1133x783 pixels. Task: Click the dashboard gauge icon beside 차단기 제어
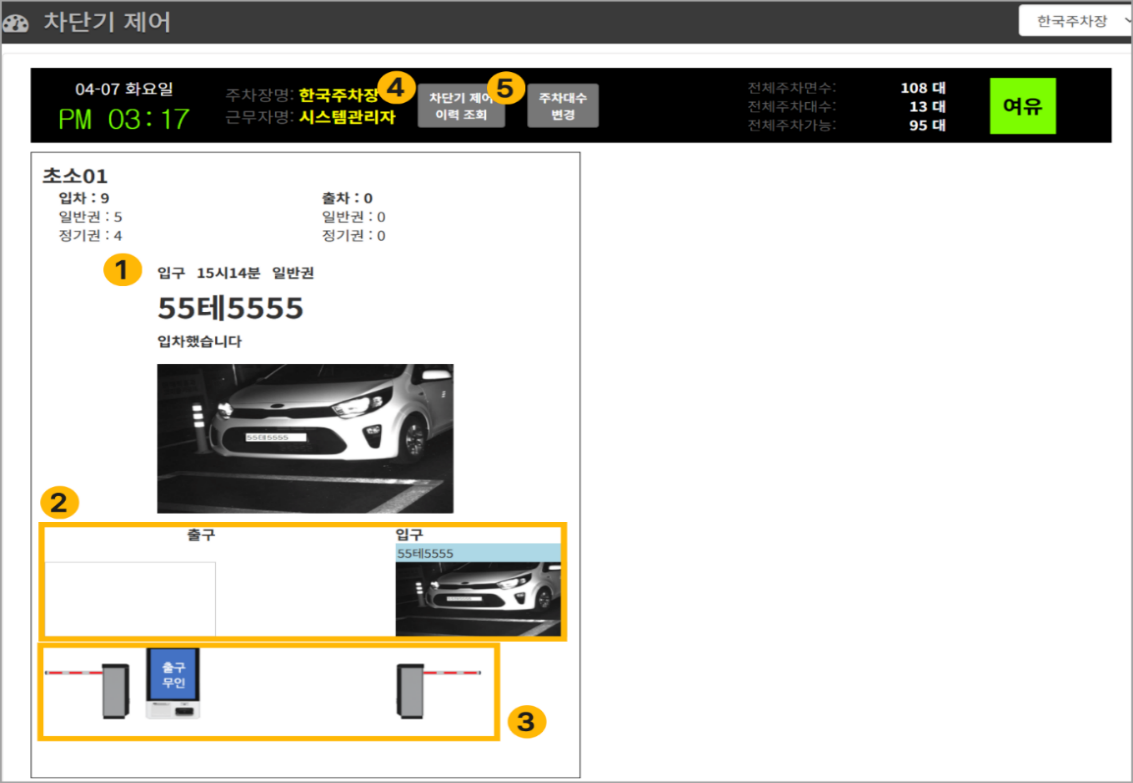[x=16, y=23]
